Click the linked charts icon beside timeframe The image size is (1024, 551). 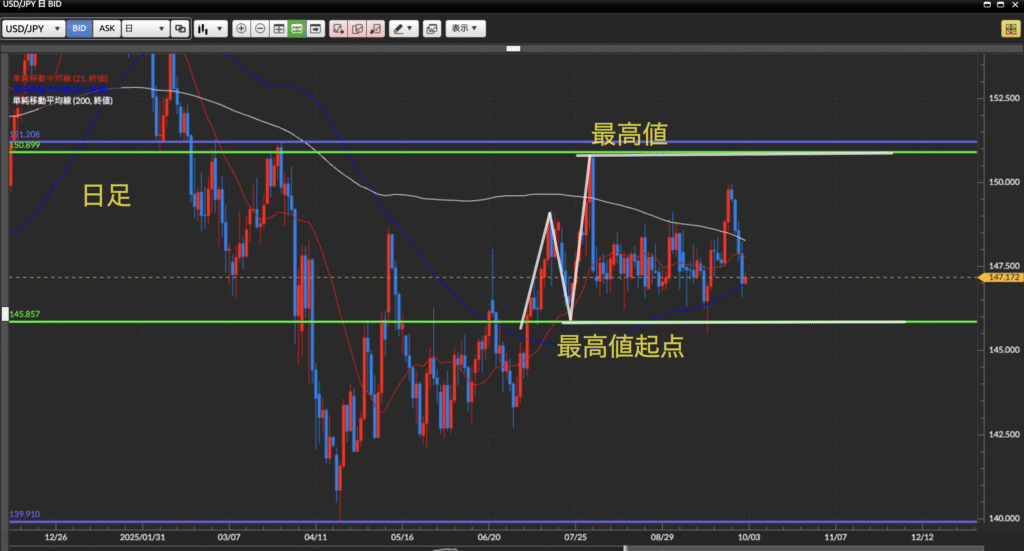tap(179, 29)
